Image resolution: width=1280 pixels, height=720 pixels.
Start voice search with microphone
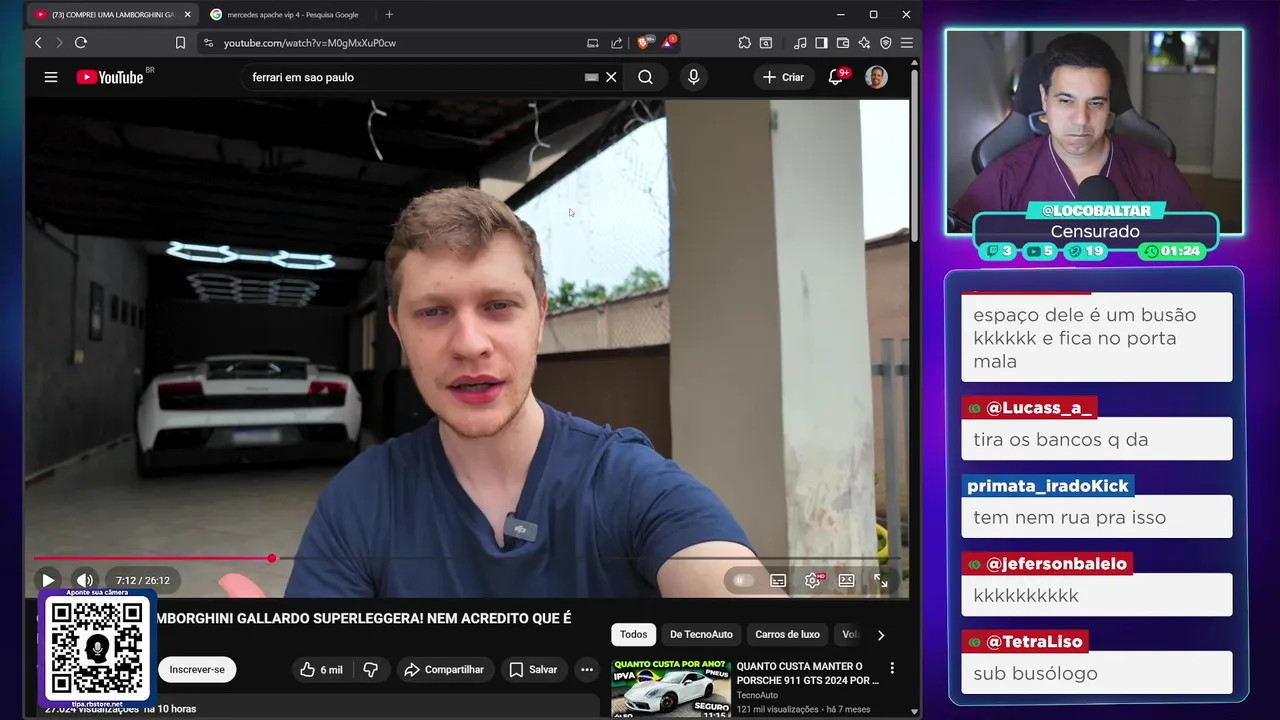(x=693, y=77)
